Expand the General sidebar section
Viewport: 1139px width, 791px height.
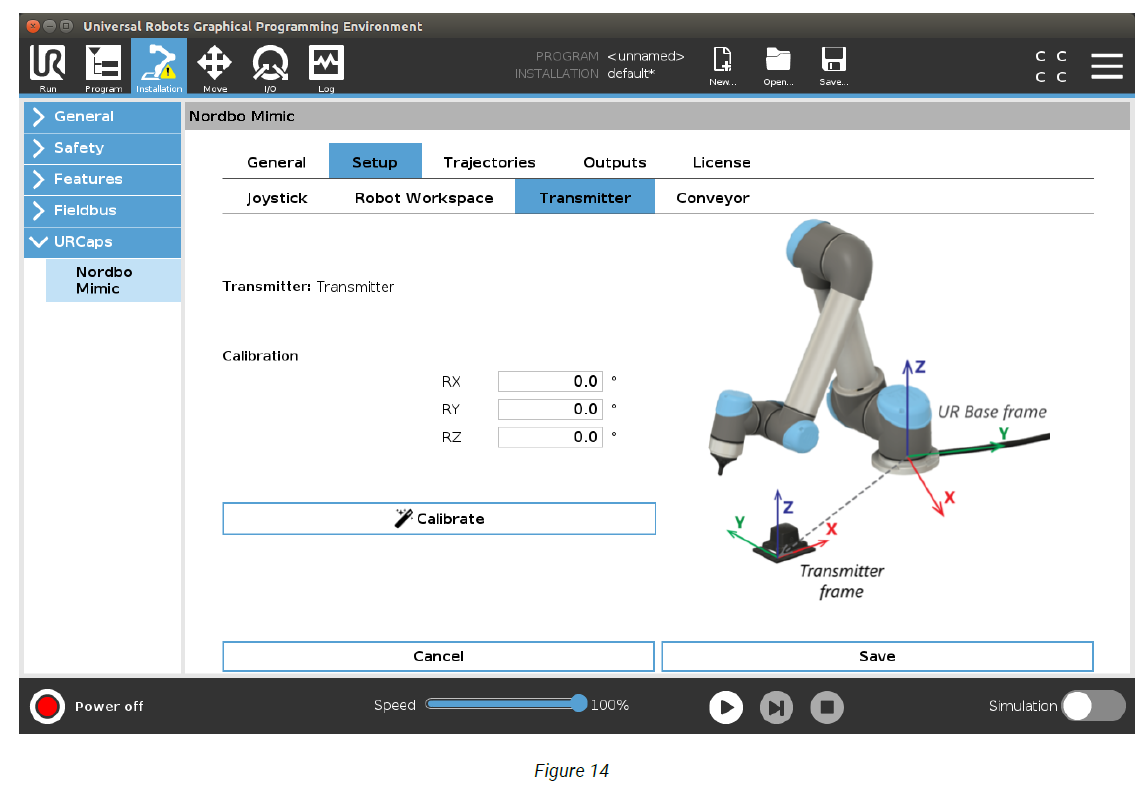tap(102, 116)
